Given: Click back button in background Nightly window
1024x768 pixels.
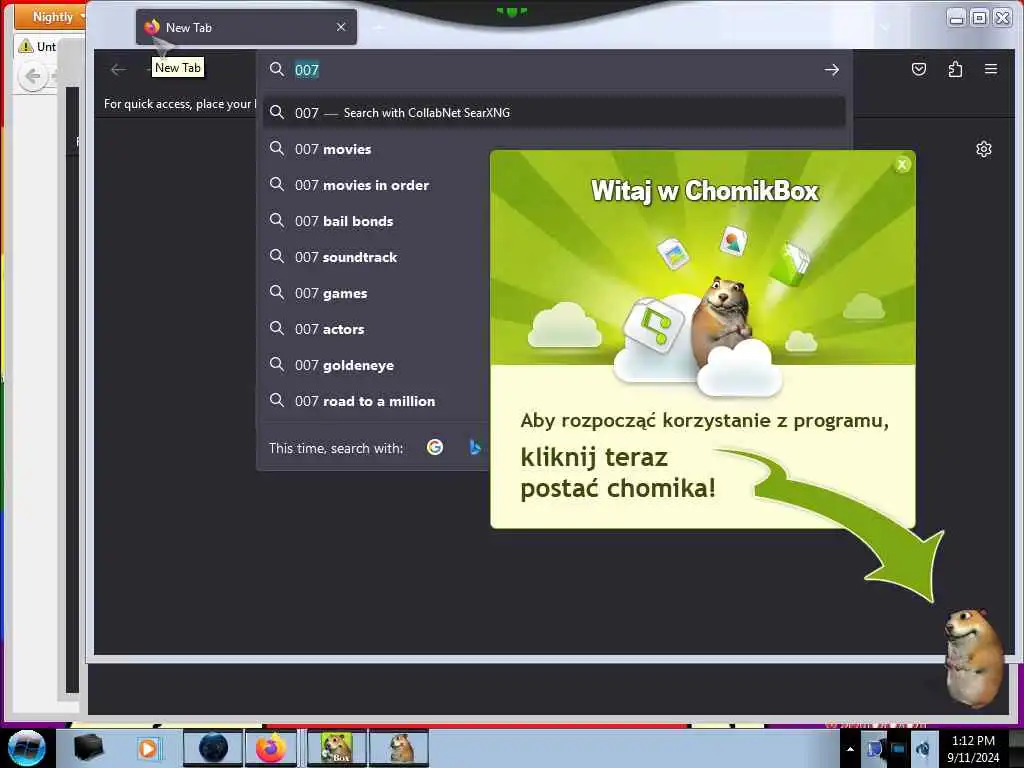Looking at the screenshot, I should 33,77.
